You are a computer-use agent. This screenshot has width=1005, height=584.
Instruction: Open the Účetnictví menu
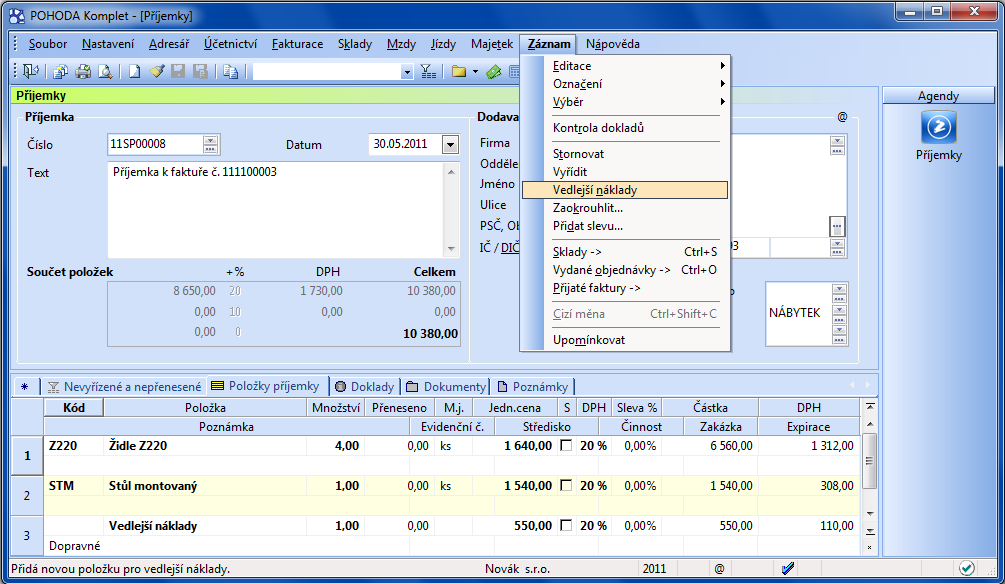point(230,44)
